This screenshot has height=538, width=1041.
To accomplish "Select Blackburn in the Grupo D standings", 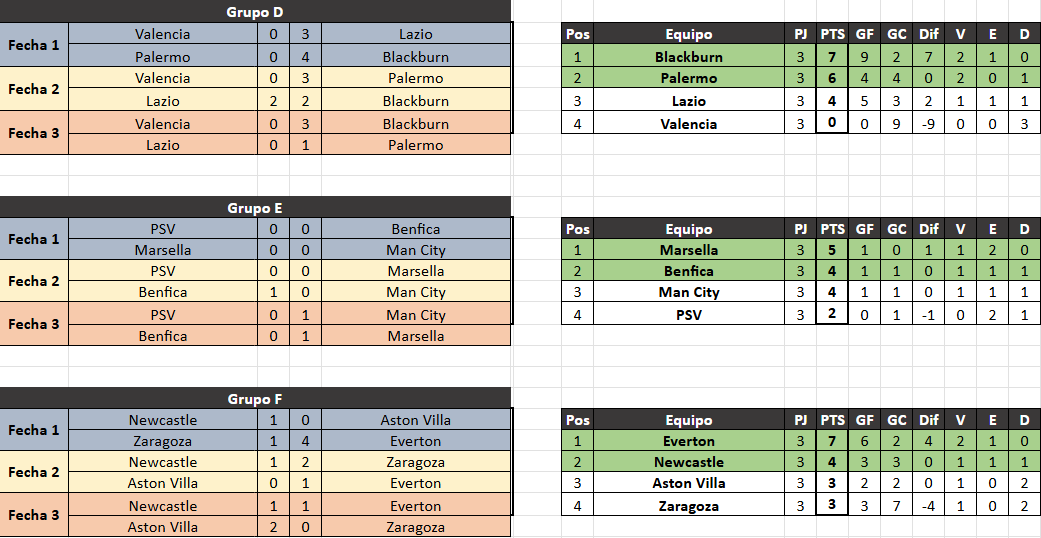I will pyautogui.click(x=688, y=57).
